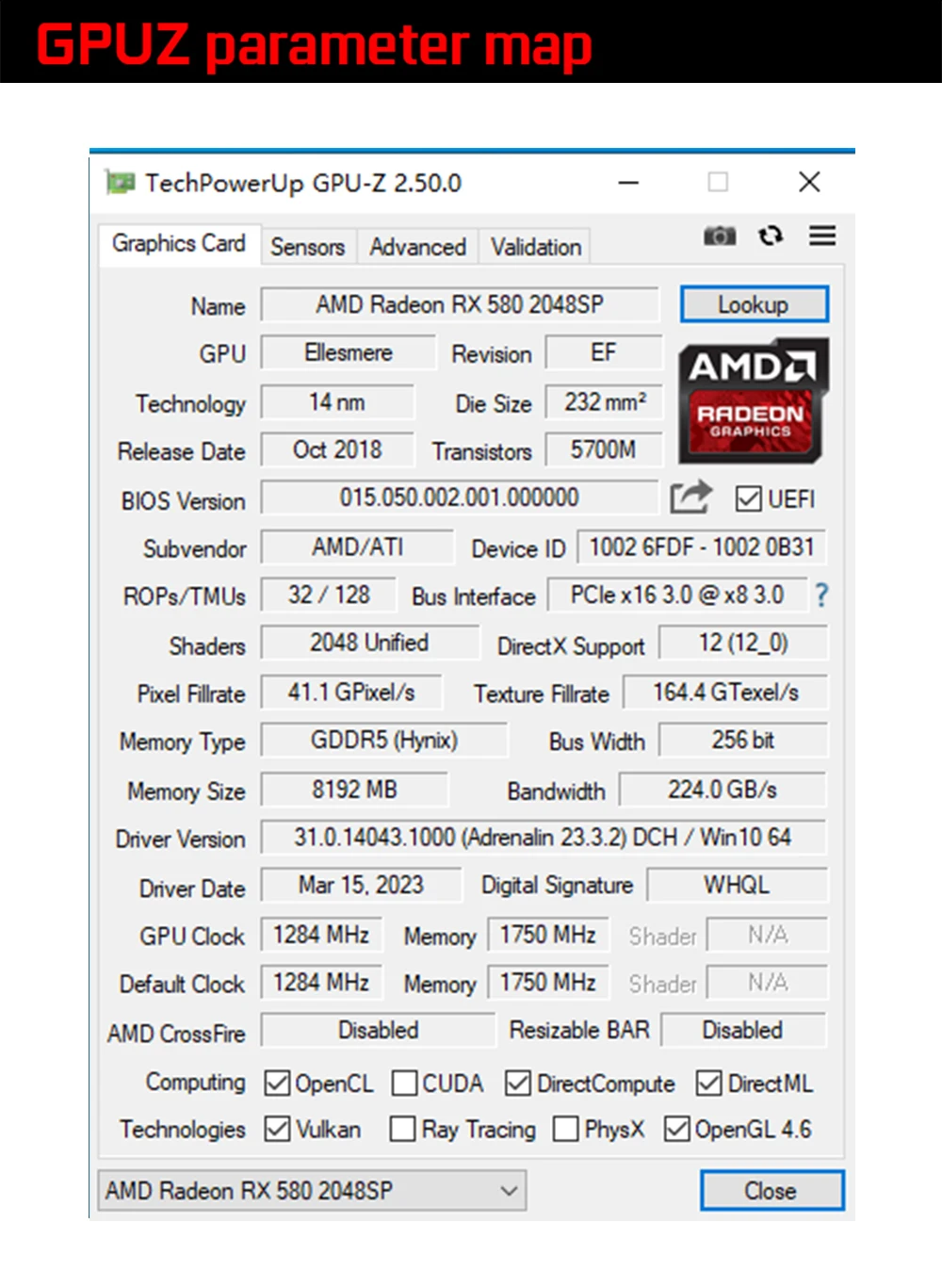Enable the PhysX checkbox
The height and width of the screenshot is (1288, 942).
[565, 1128]
